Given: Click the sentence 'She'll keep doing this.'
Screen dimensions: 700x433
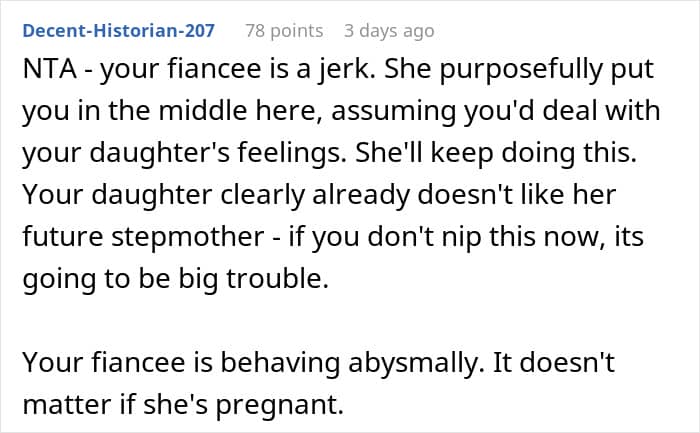Looking at the screenshot, I should [496, 153].
